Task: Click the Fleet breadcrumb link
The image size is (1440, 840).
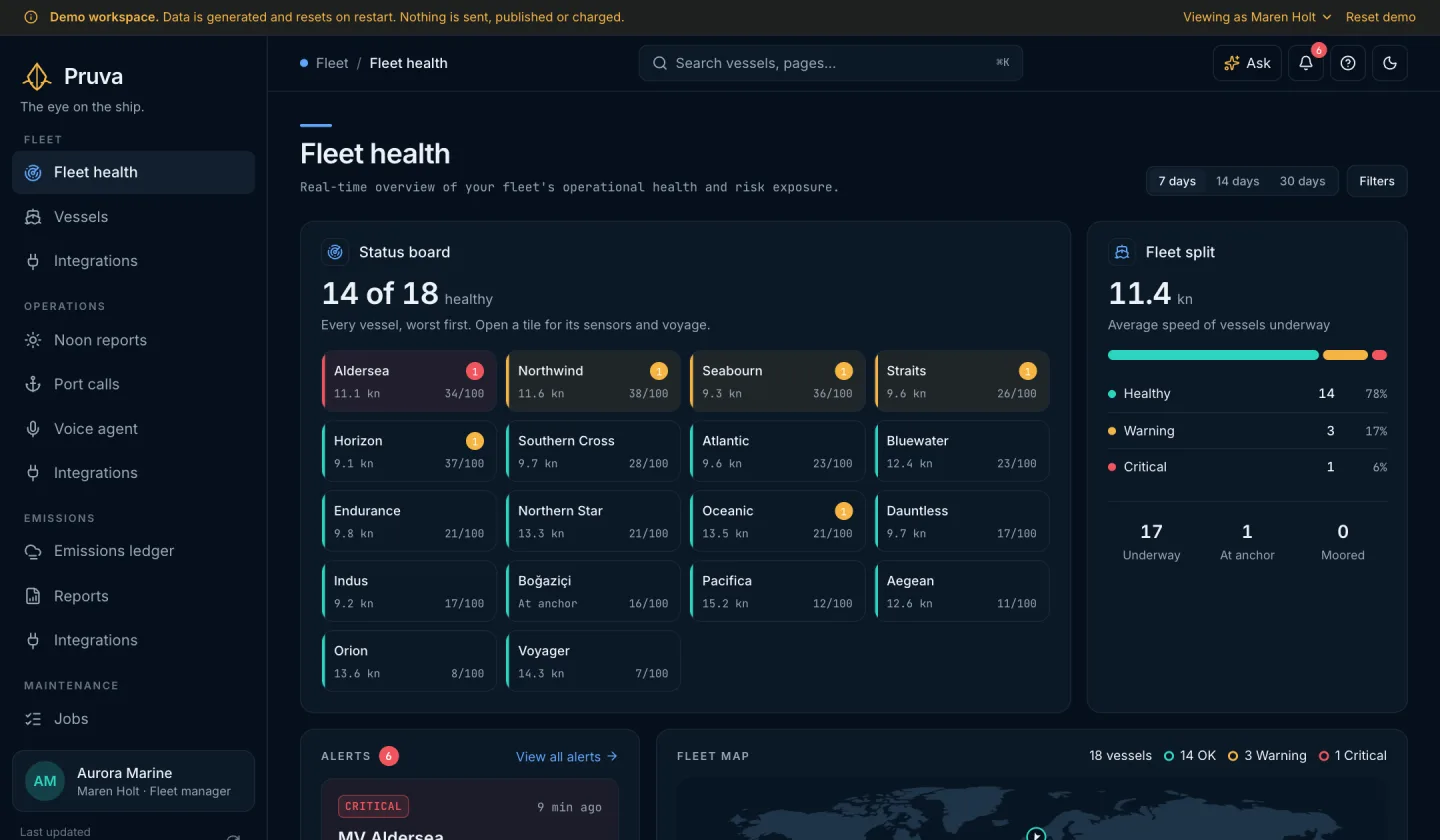Action: click(x=332, y=63)
